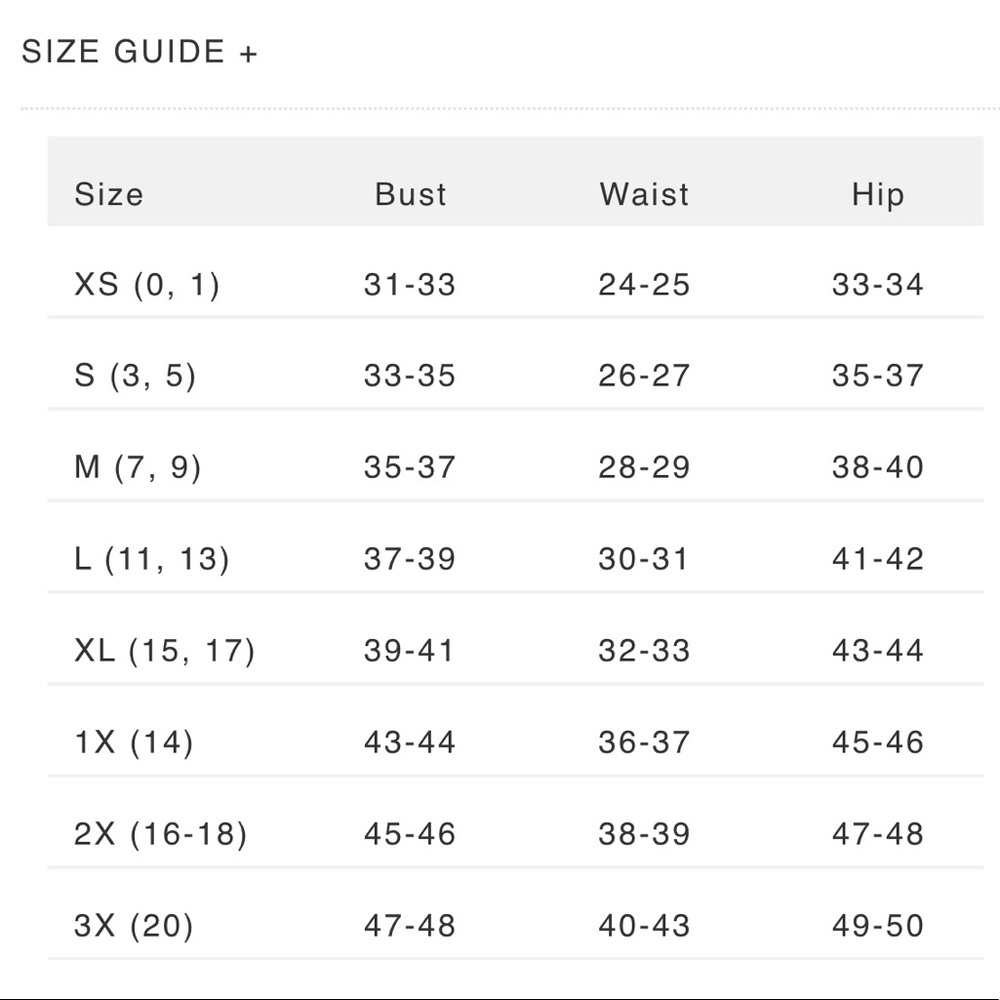Click the Size column header
Screen dimensions: 1000x1000
point(109,195)
